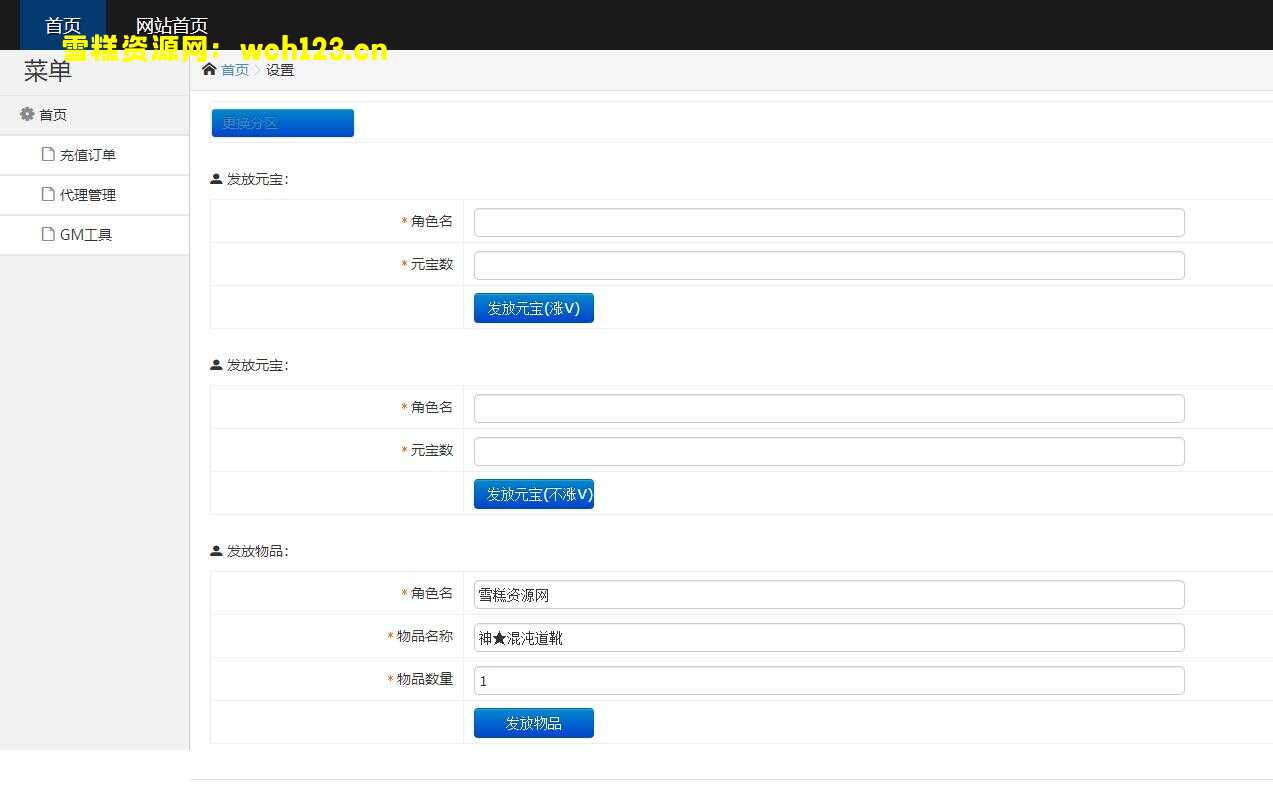Click the 发放元宝(不涨V) button
1273x808 pixels.
[x=533, y=493]
